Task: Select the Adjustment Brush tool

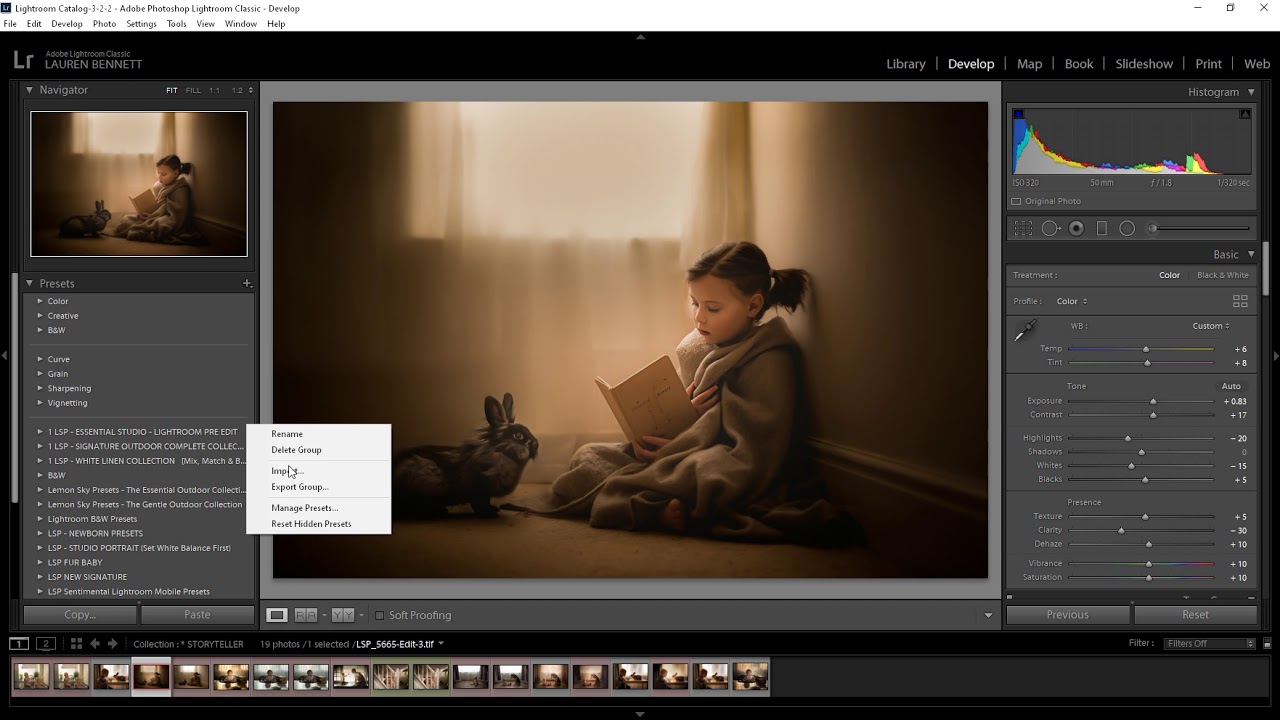Action: [x=1152, y=228]
